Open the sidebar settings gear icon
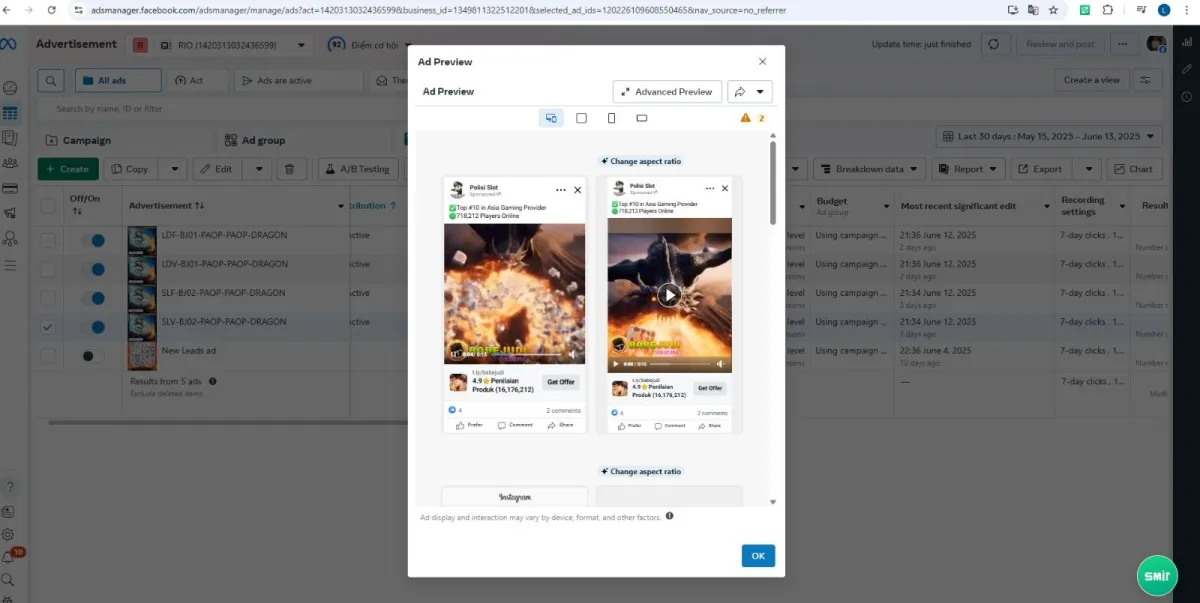 (9, 535)
